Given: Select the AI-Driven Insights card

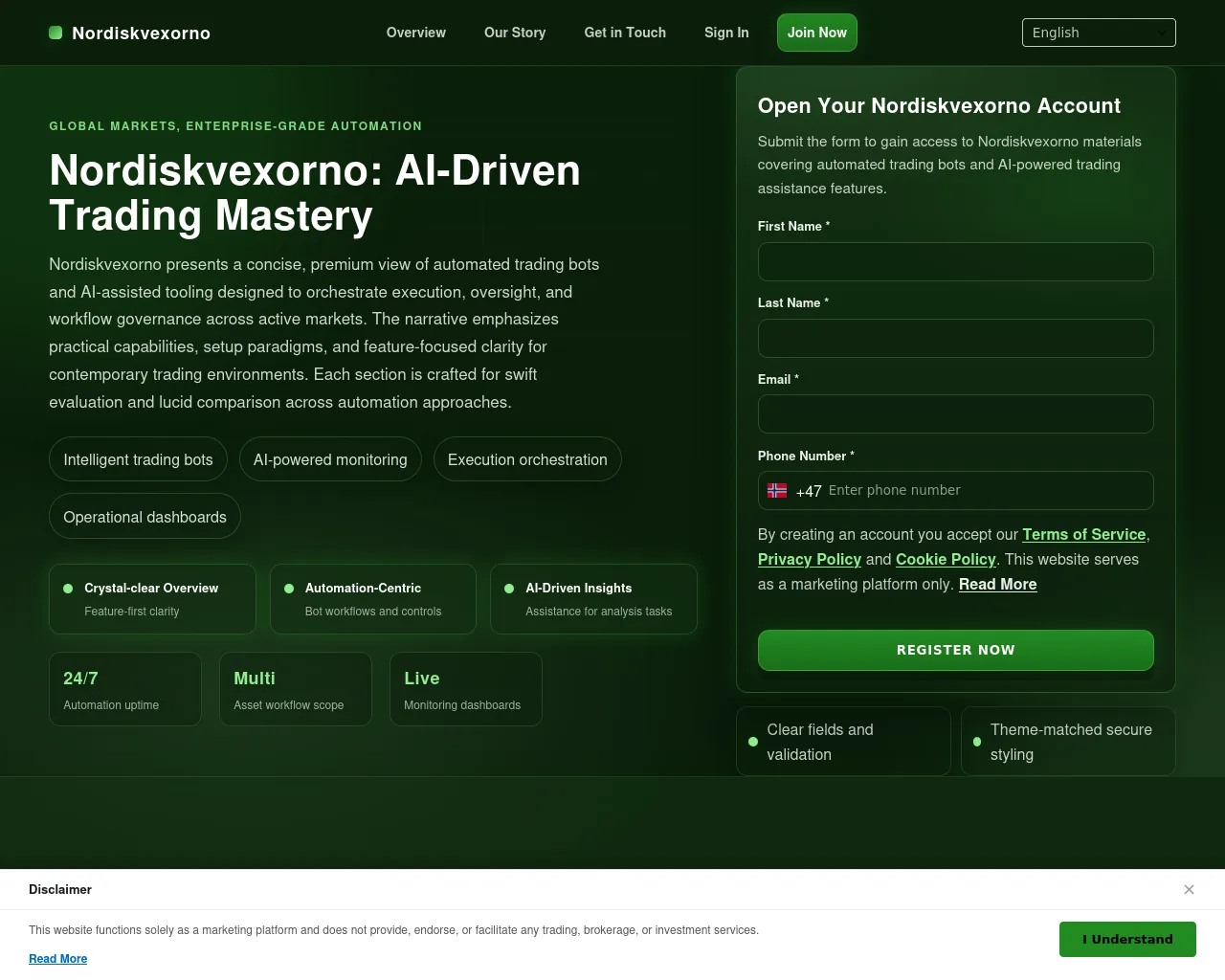Looking at the screenshot, I should tap(593, 599).
